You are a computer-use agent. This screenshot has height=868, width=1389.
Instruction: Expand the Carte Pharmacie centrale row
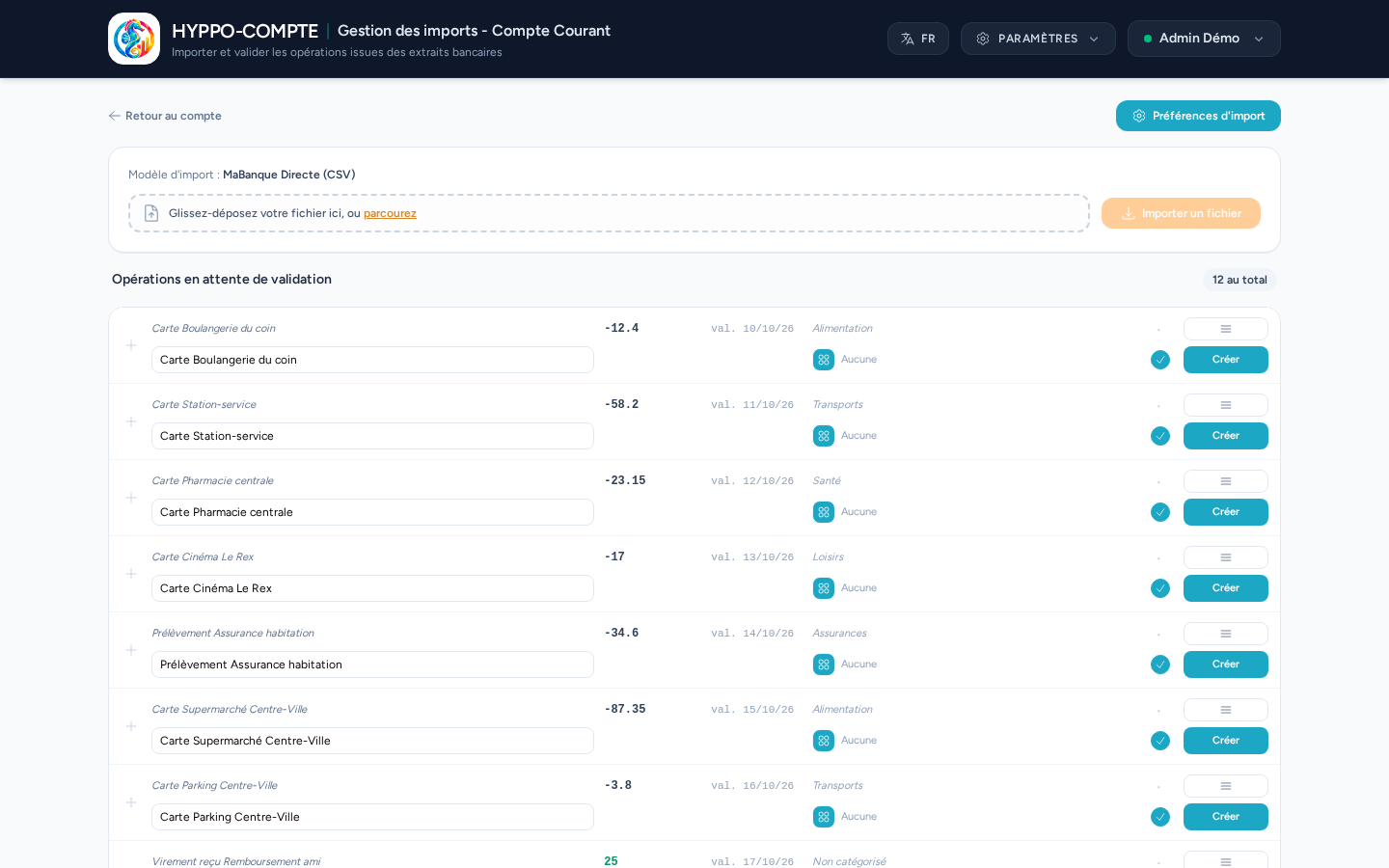(131, 498)
